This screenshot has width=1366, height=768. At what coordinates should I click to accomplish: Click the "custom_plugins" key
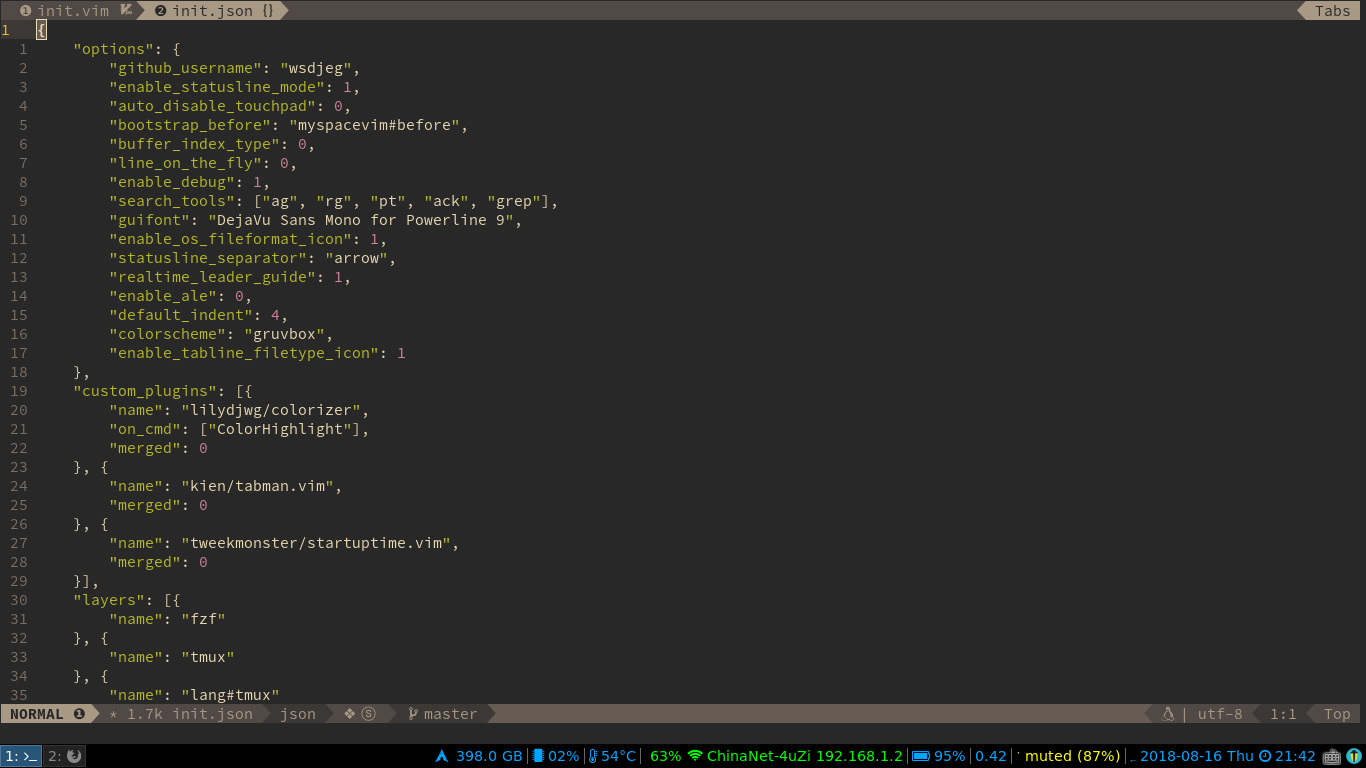tap(145, 391)
